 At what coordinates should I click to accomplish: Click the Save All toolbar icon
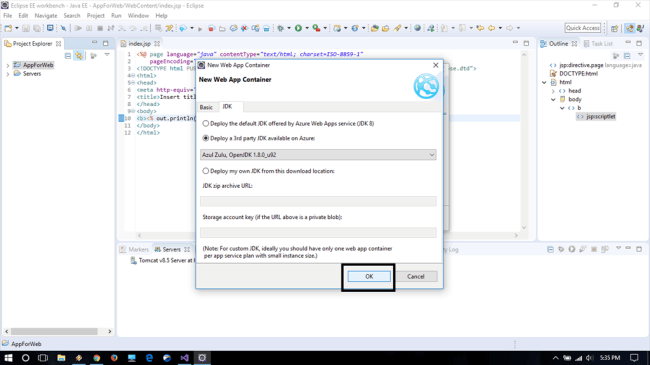[x=37, y=28]
